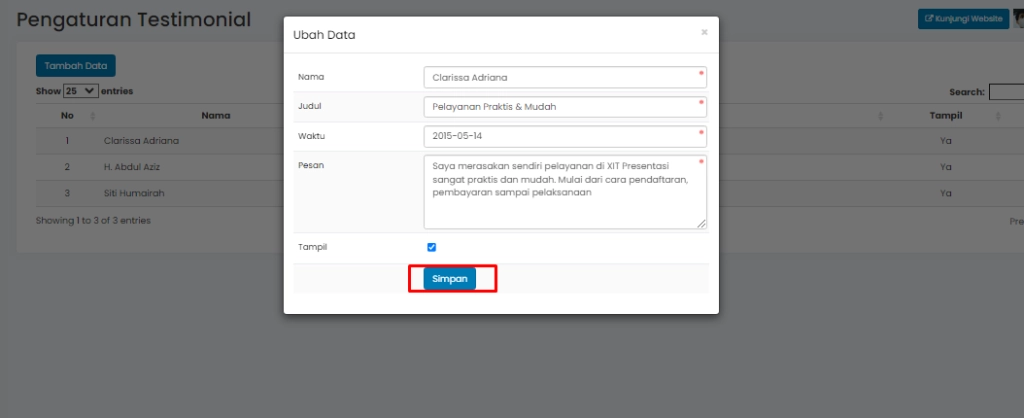This screenshot has width=1024, height=418.
Task: Click the user avatar in top corner
Action: click(1018, 18)
